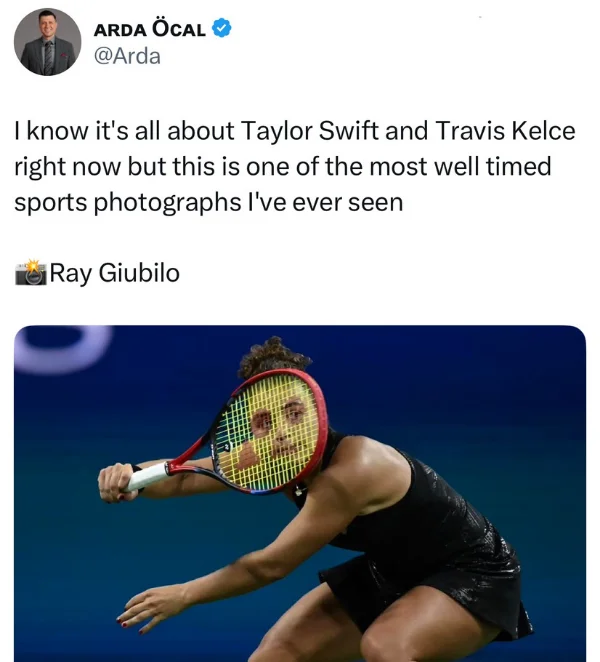The image size is (600, 662).
Task: Select the Ray Giubilo photo credit
Action: 115,273
